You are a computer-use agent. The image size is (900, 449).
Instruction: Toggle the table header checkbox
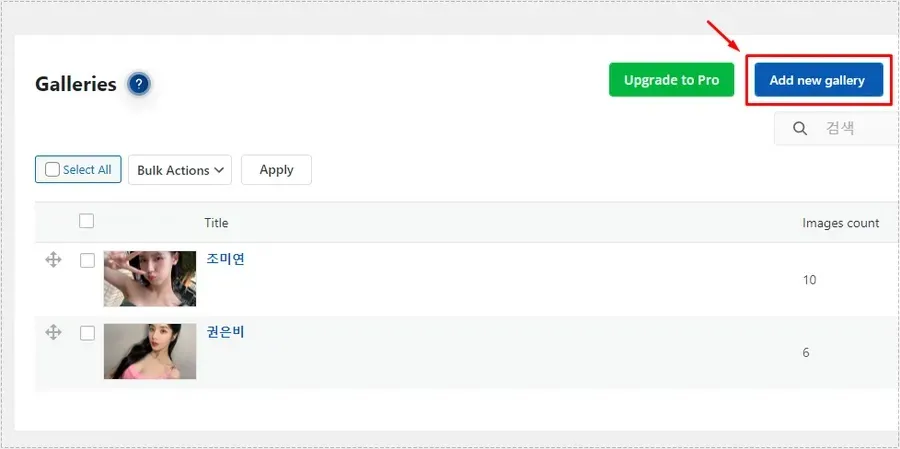[87, 221]
